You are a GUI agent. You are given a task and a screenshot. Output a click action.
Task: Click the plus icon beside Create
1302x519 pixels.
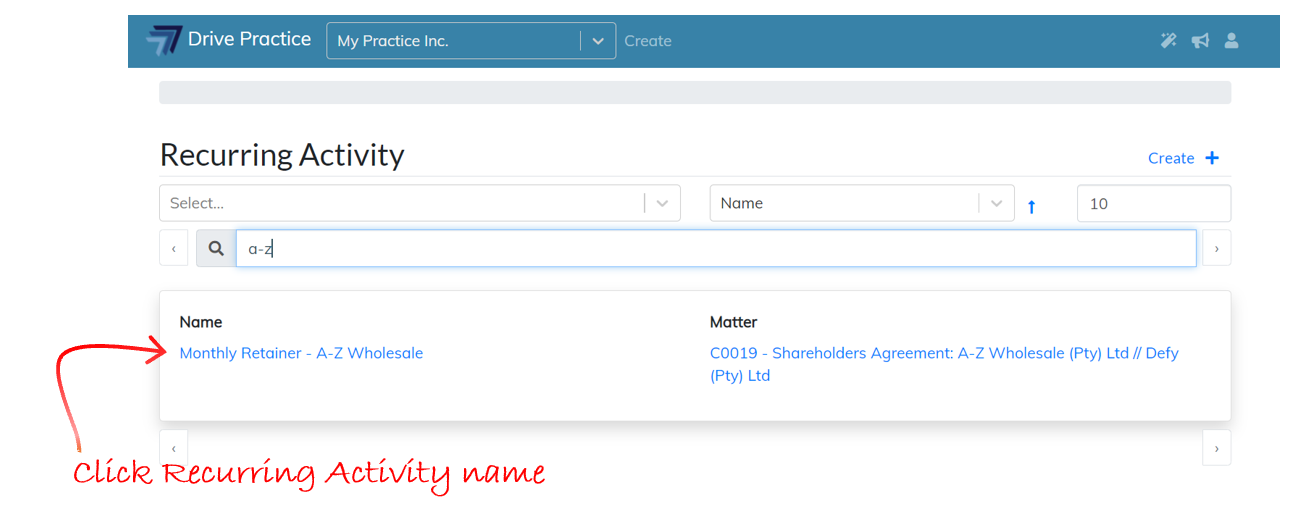click(1212, 158)
